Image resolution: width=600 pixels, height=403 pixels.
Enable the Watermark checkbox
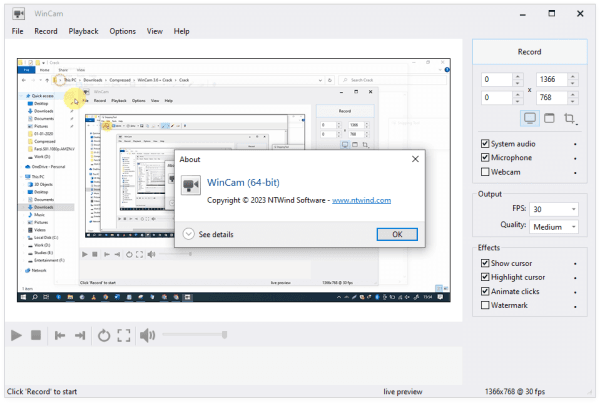click(x=485, y=305)
